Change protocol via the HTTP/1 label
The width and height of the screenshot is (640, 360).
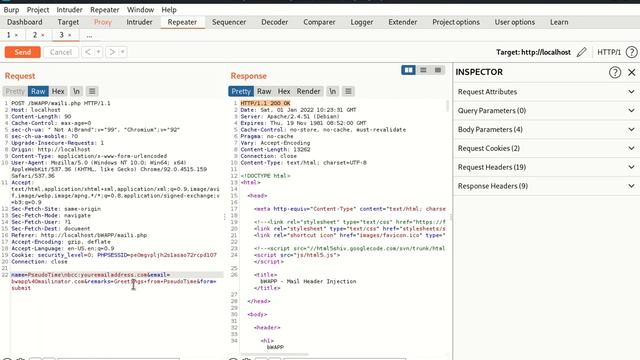coord(609,52)
